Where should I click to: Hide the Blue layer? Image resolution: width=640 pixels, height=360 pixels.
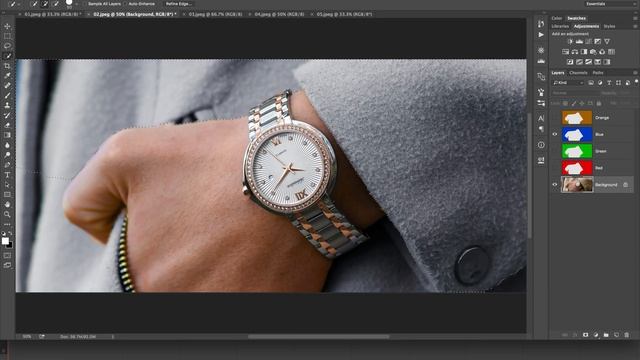555,134
